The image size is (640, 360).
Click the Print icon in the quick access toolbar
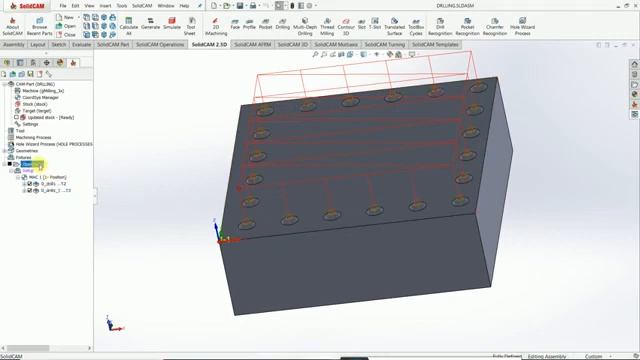253,6
